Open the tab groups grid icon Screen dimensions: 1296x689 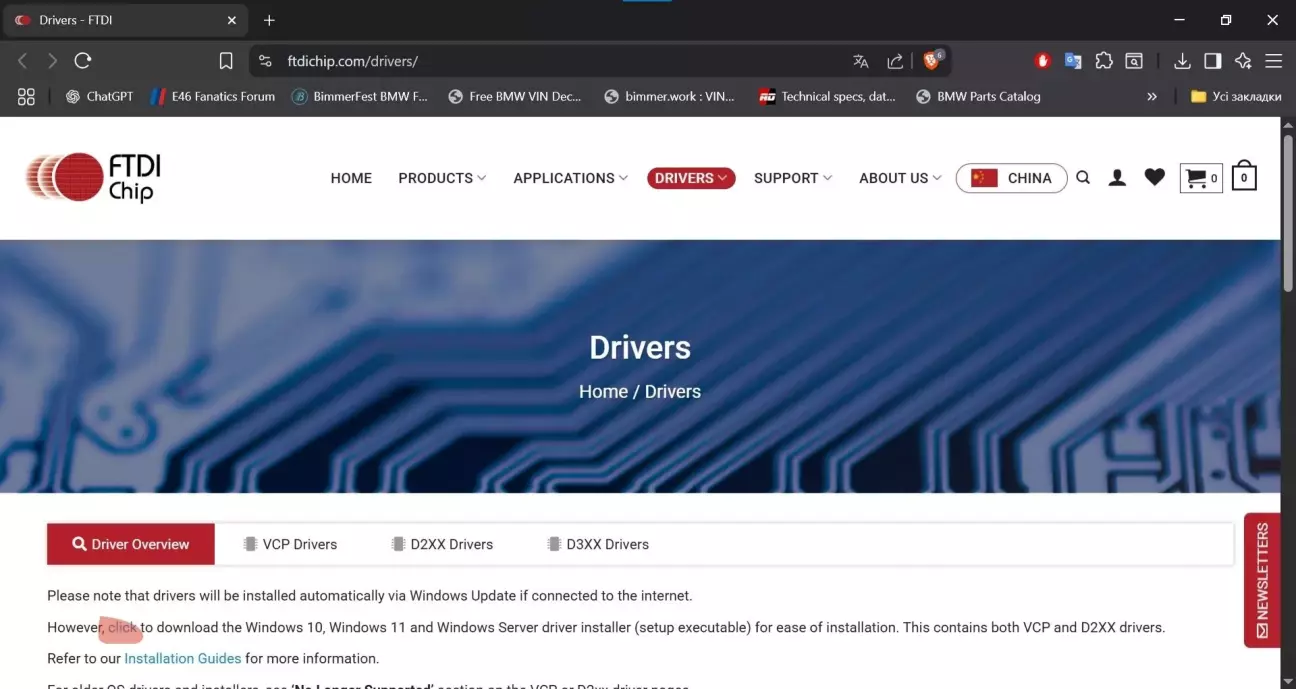point(26,97)
